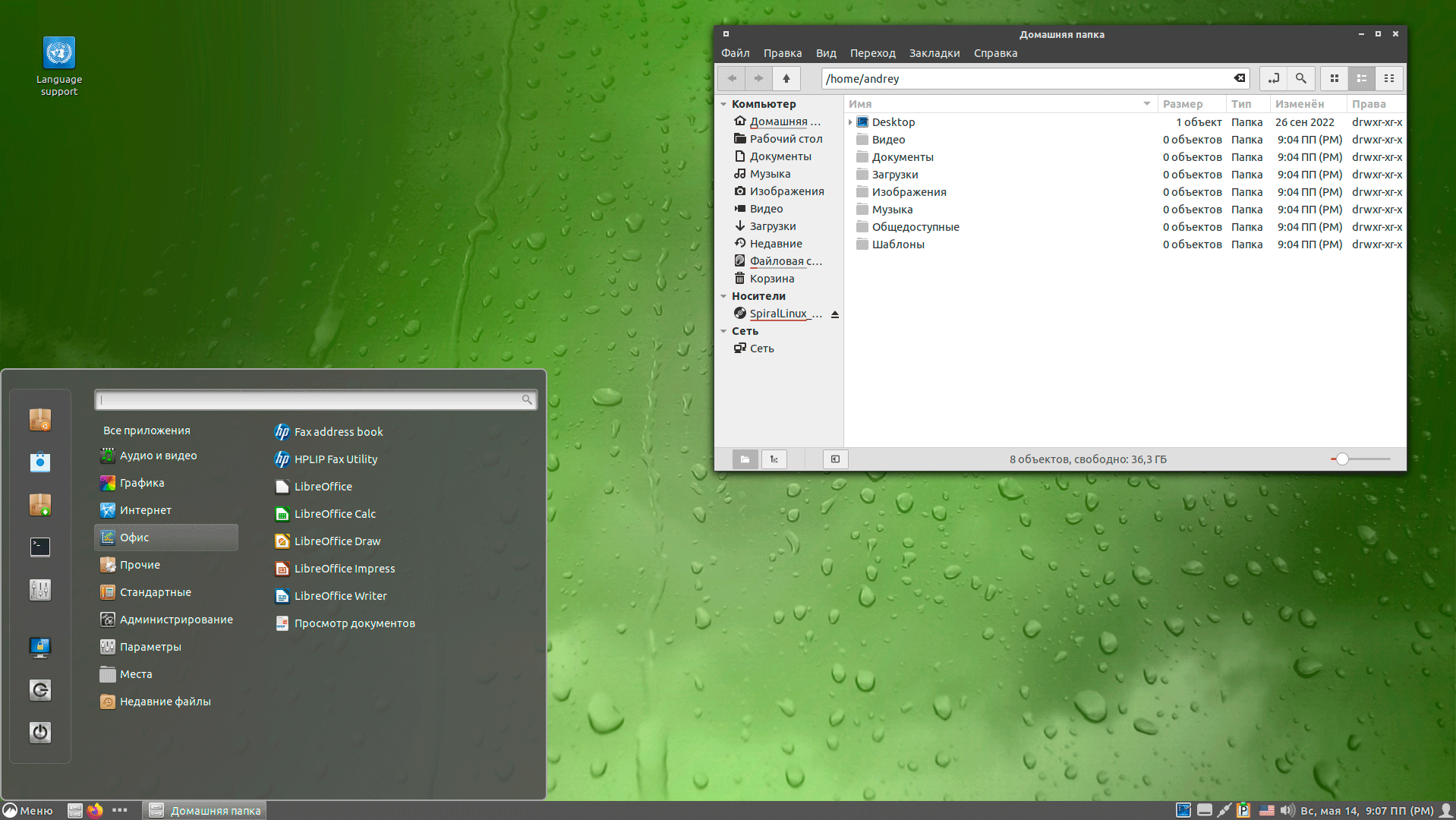
Task: Launch Firefox from the panel
Action: [x=95, y=810]
